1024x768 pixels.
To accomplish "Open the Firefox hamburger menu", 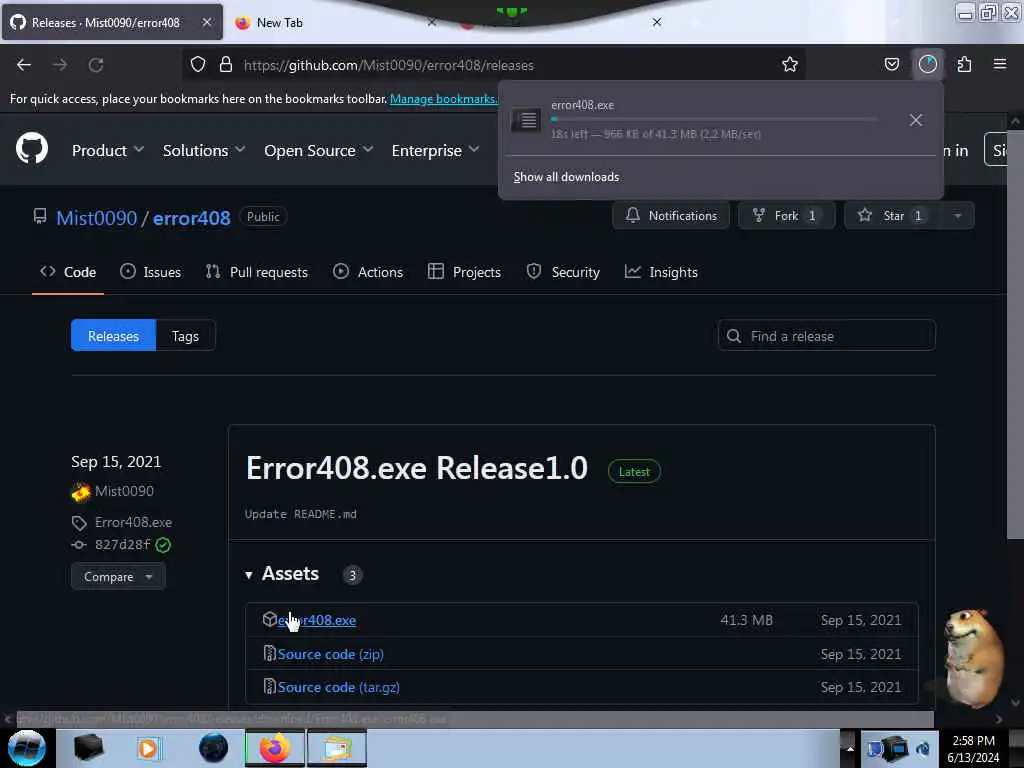I will tap(1000, 65).
